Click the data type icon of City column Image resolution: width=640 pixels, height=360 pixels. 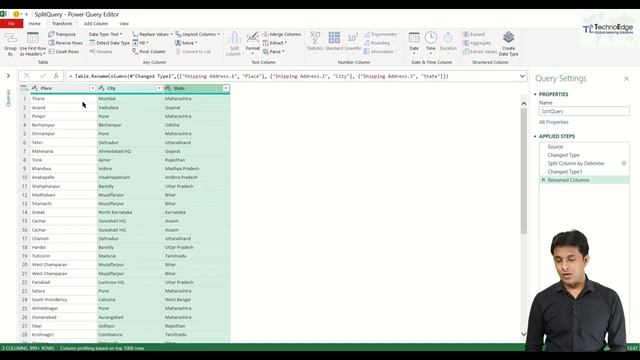(102, 88)
